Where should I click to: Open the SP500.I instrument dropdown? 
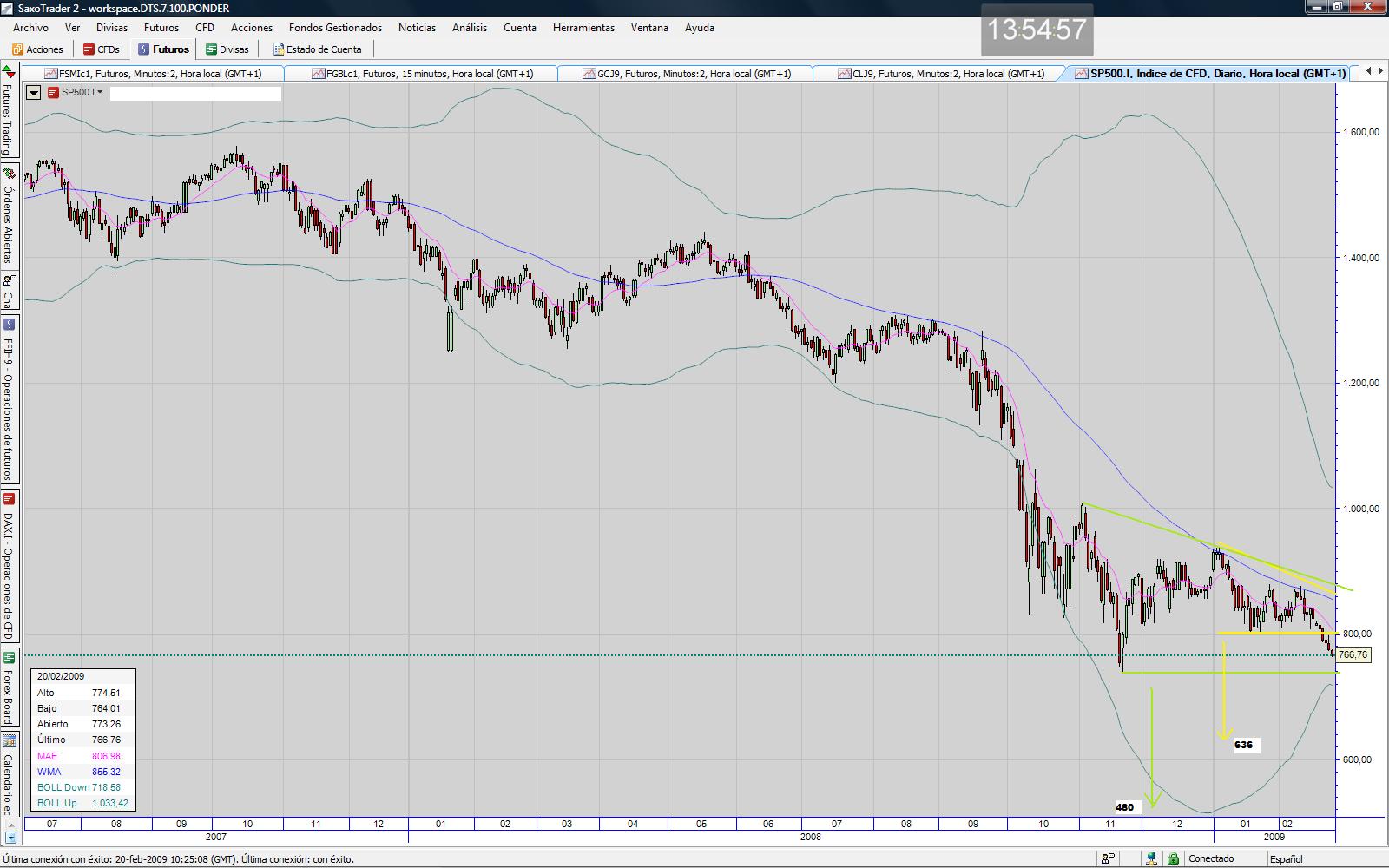tap(76, 92)
